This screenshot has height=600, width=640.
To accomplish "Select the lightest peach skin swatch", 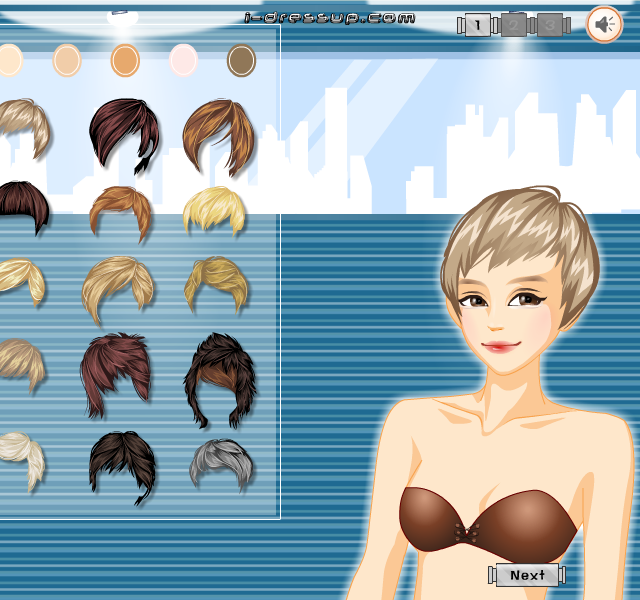I will pos(9,60).
